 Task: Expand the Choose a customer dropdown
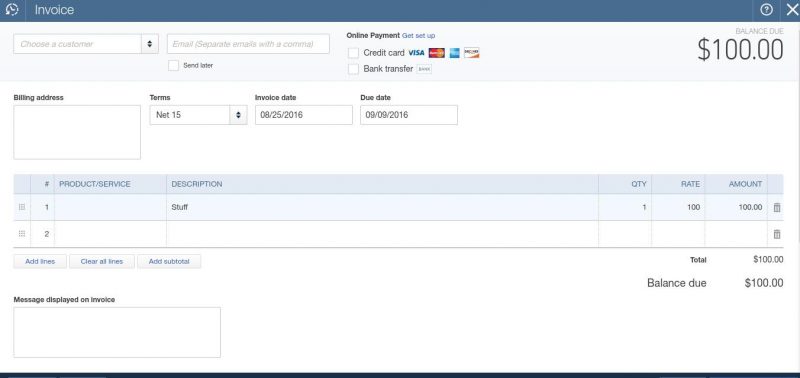(x=149, y=44)
